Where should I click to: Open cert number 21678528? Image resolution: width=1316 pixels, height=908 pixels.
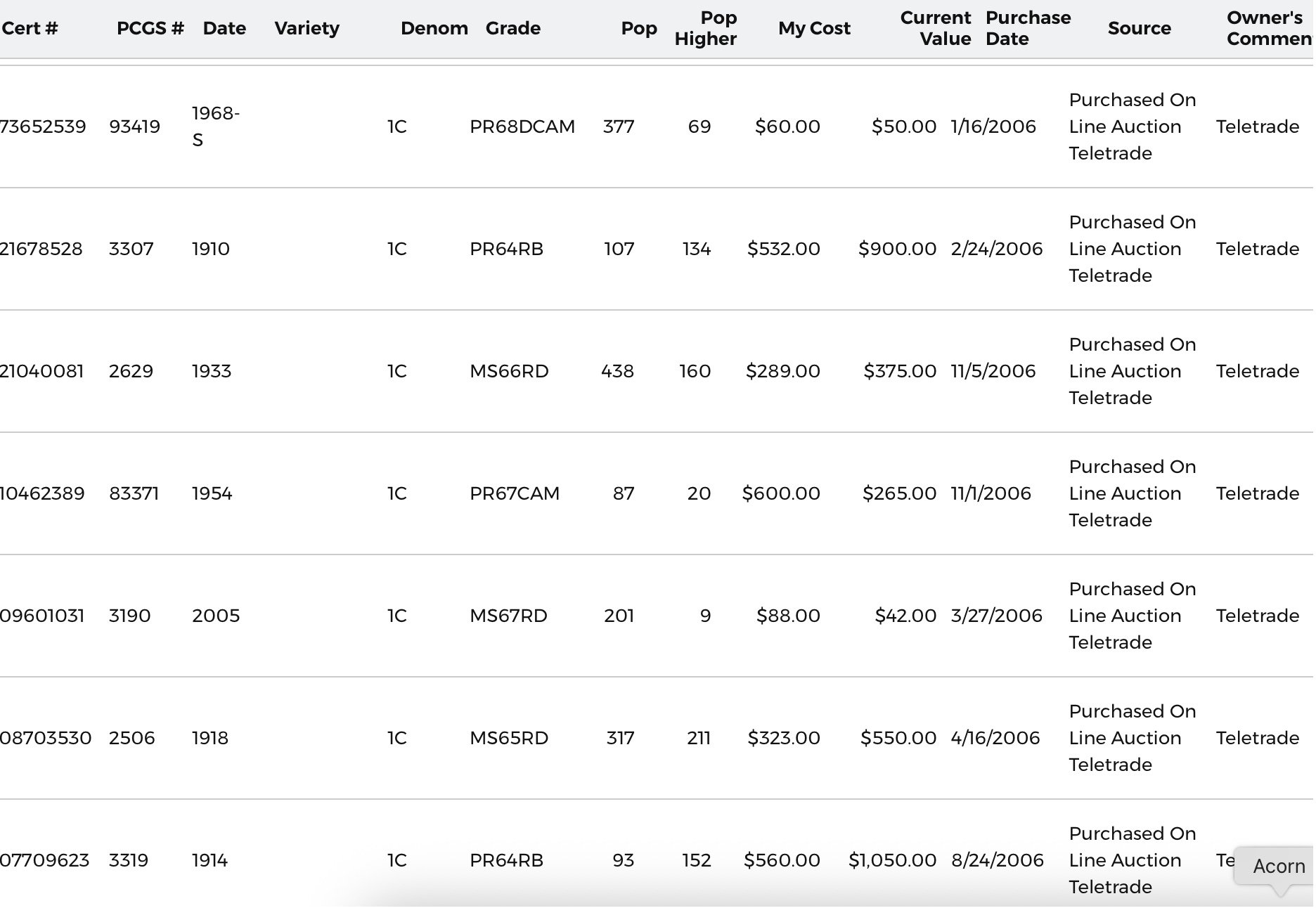[41, 249]
